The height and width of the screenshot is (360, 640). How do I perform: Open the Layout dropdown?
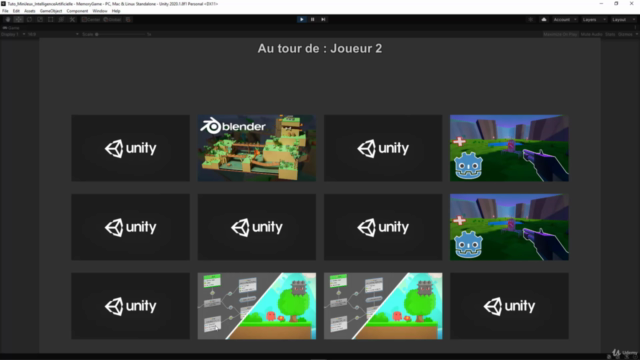(623, 20)
